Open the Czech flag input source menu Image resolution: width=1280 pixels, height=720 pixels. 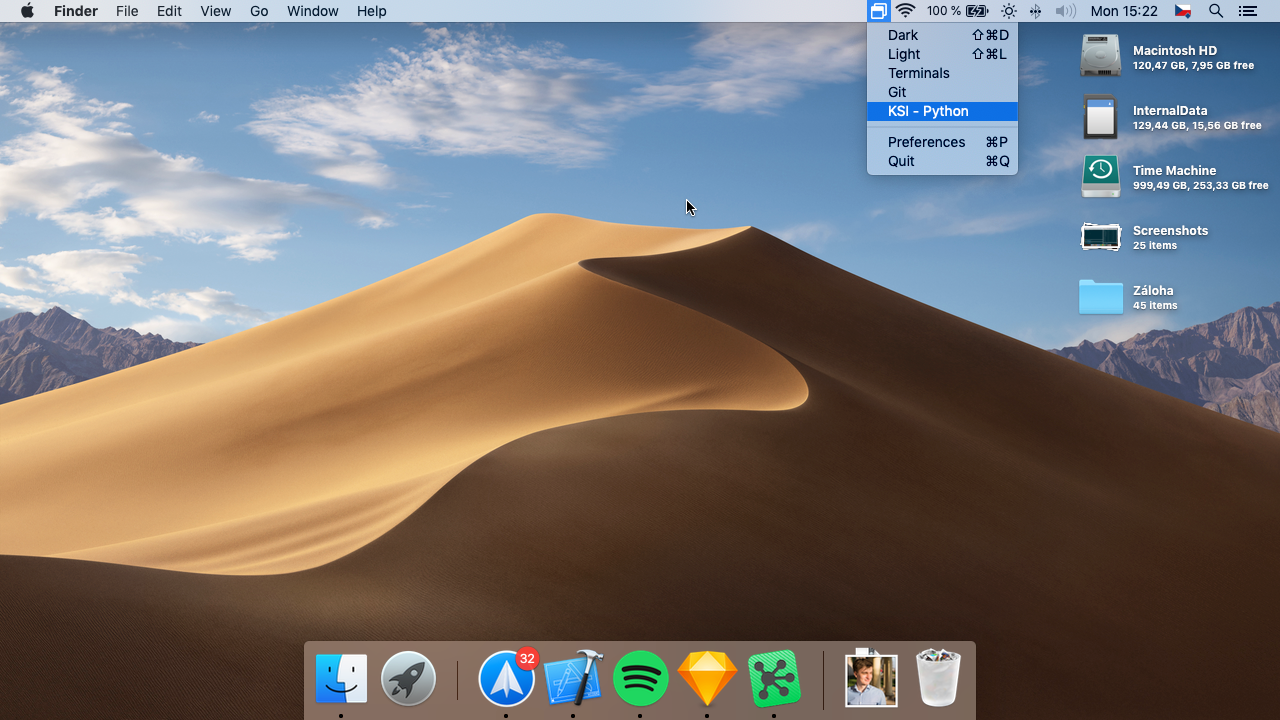click(x=1183, y=11)
